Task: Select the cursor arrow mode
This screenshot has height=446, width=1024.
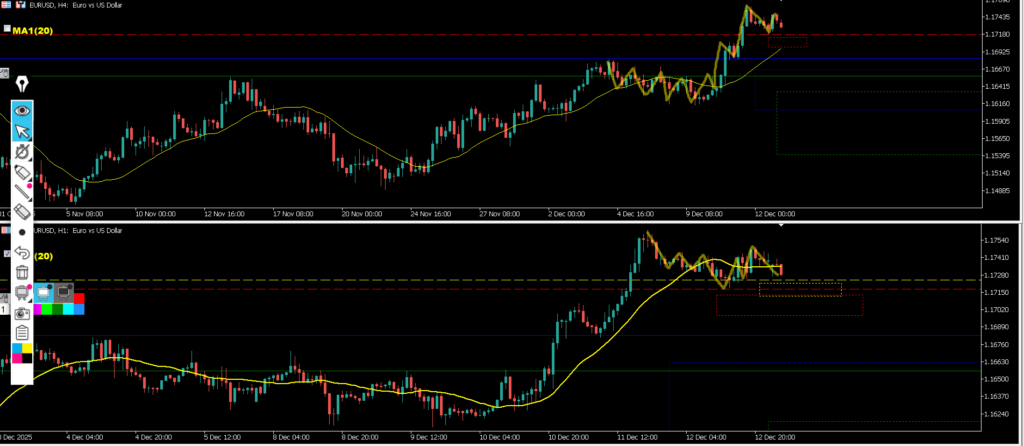Action: coord(22,131)
